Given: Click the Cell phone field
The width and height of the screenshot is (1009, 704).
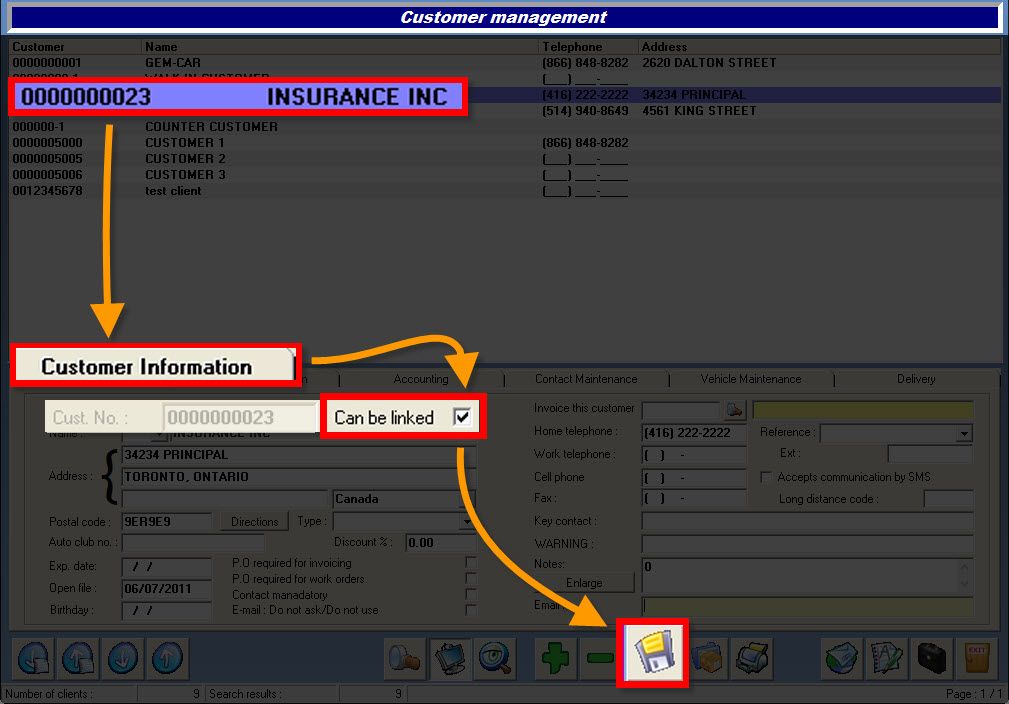Looking at the screenshot, I should point(694,477).
